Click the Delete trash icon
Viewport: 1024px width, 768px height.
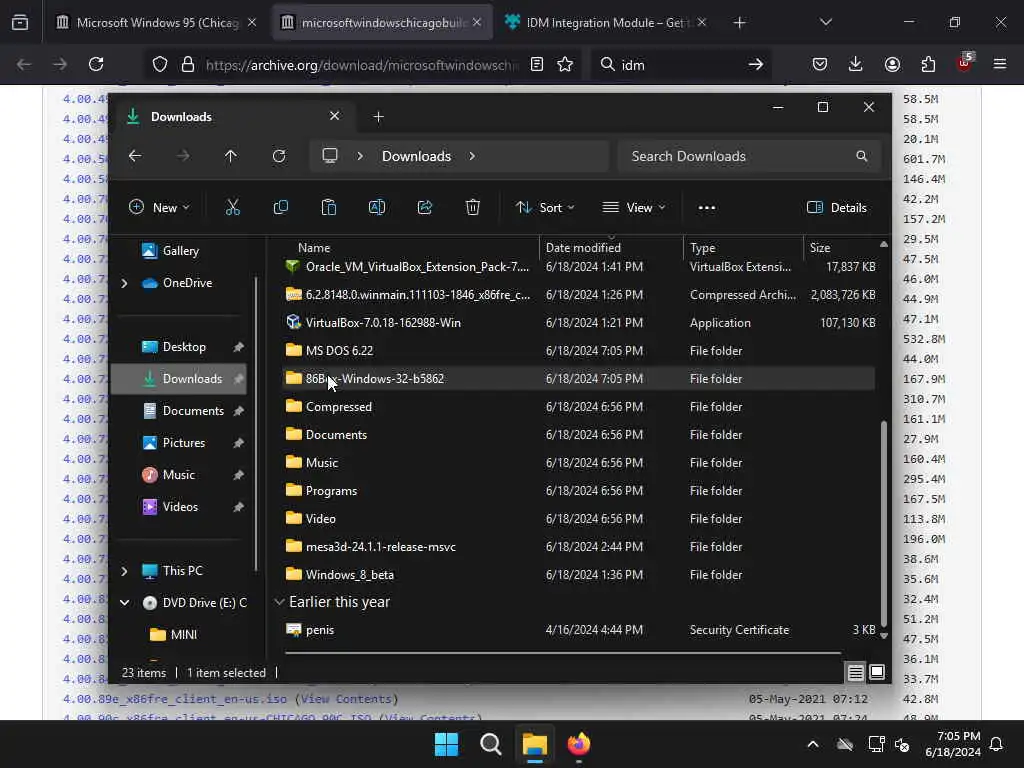tap(473, 208)
